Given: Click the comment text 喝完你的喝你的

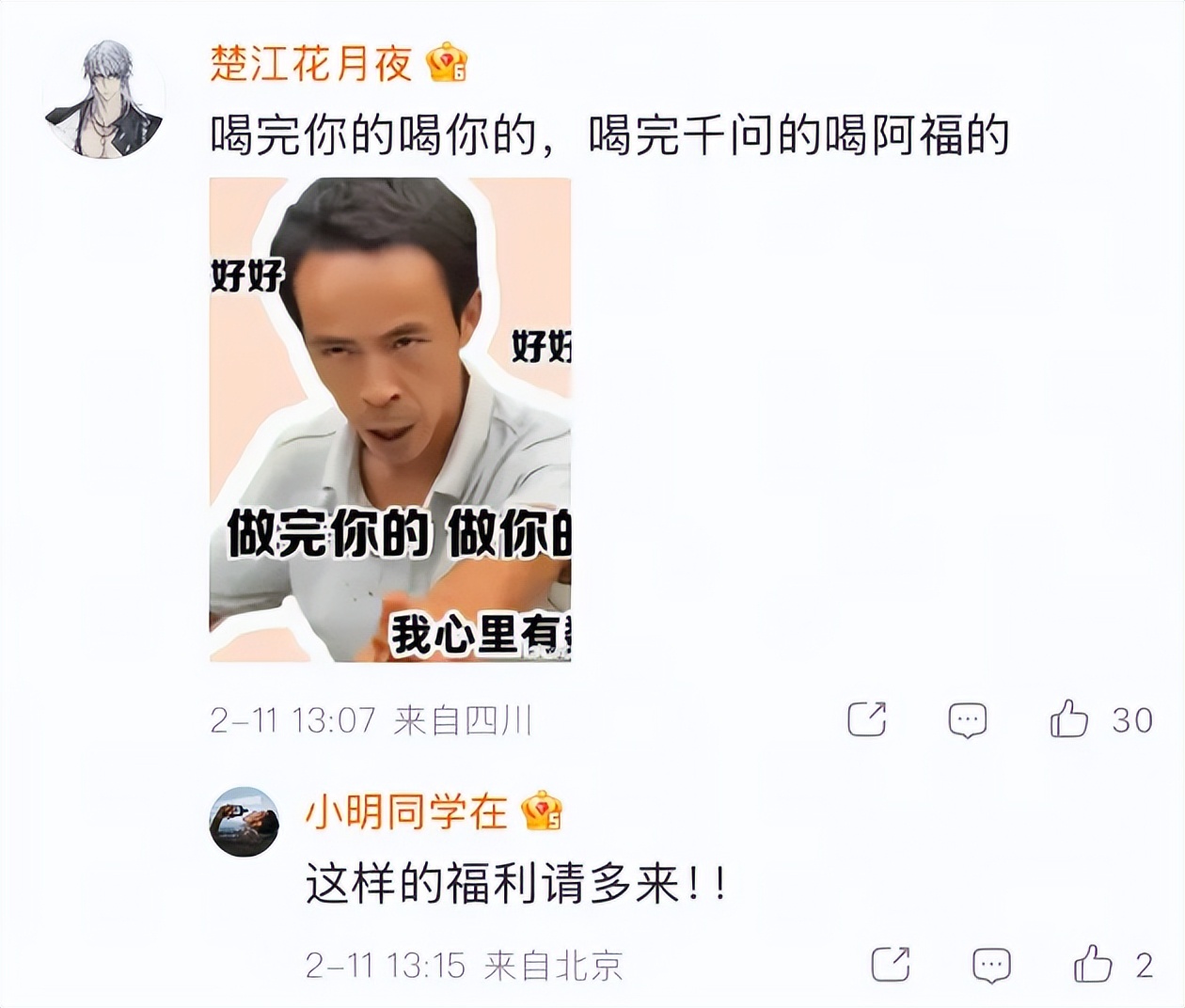Looking at the screenshot, I should 373,136.
